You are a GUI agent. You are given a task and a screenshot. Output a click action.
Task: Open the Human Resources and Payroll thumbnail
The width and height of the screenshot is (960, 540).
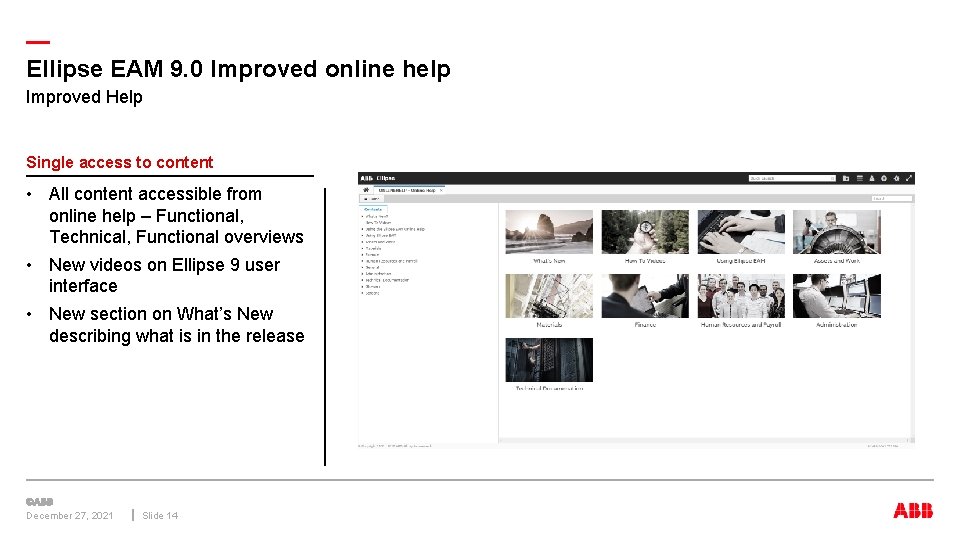click(x=741, y=296)
